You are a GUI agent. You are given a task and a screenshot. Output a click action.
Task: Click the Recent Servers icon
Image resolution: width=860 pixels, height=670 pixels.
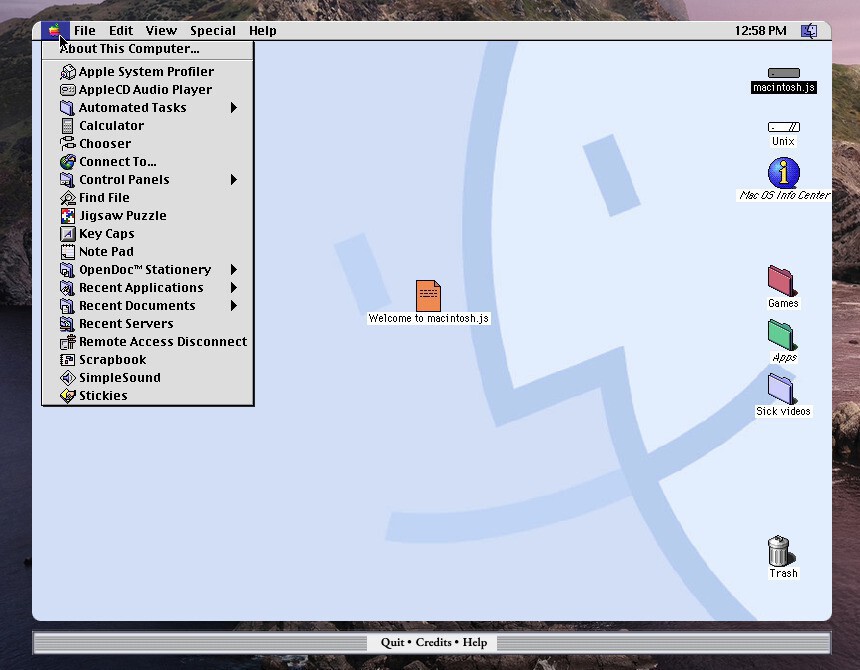coord(67,324)
